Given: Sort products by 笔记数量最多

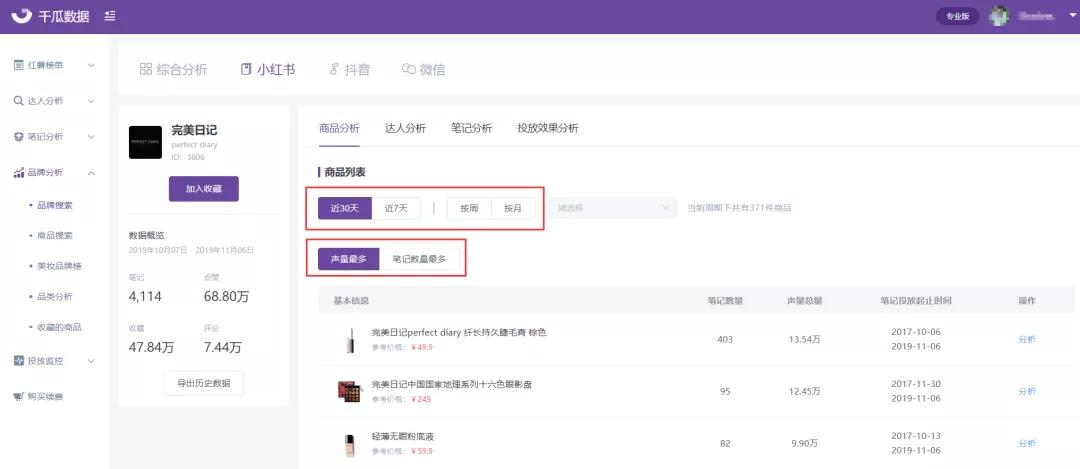Looking at the screenshot, I should pos(419,259).
